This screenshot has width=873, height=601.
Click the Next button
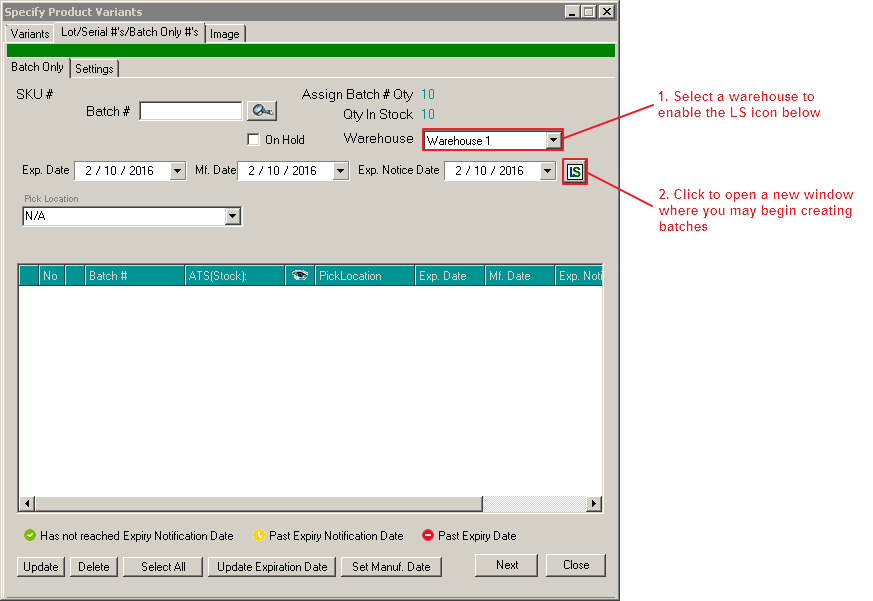507,565
